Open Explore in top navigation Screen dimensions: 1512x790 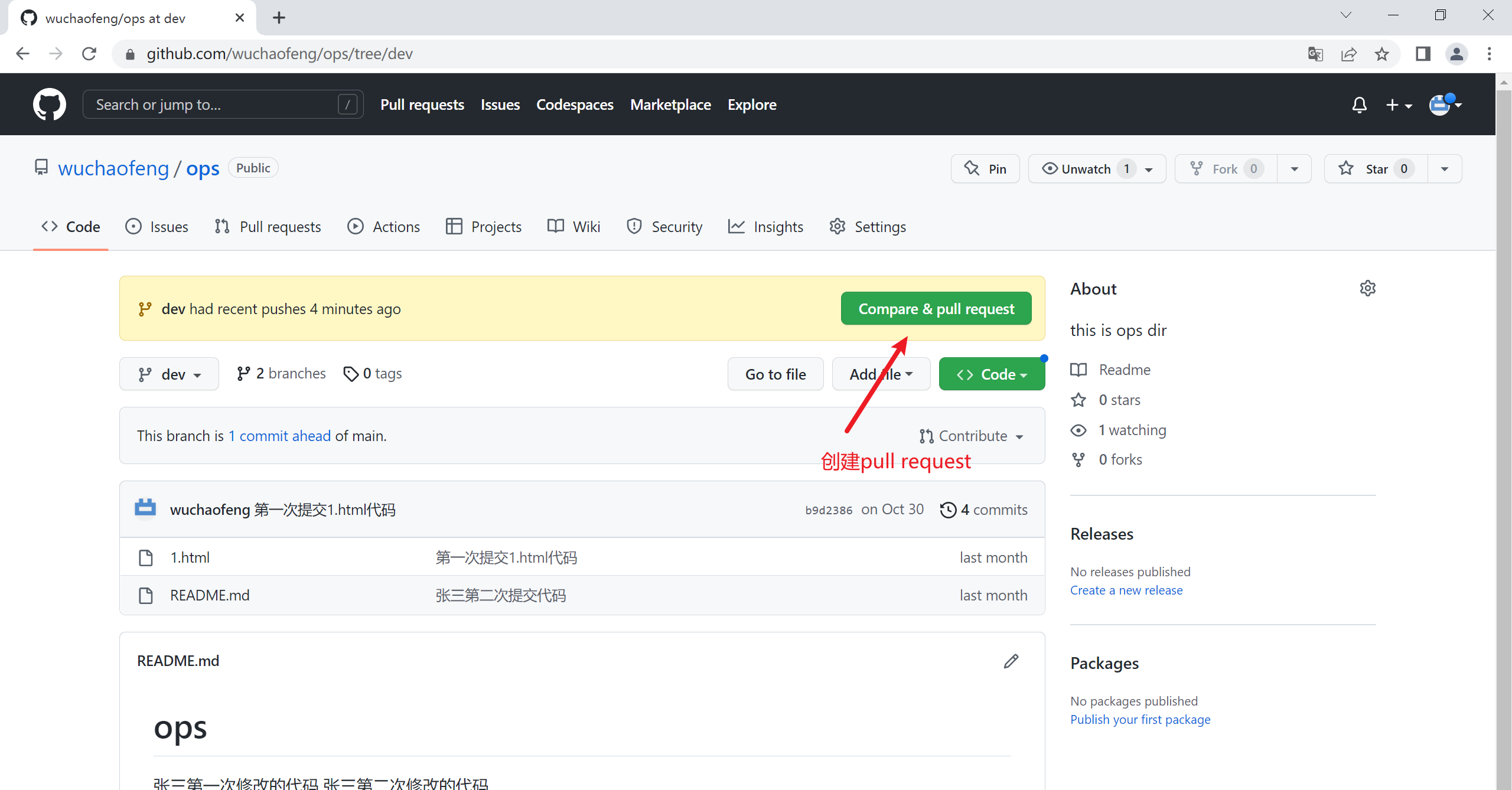pyautogui.click(x=752, y=105)
